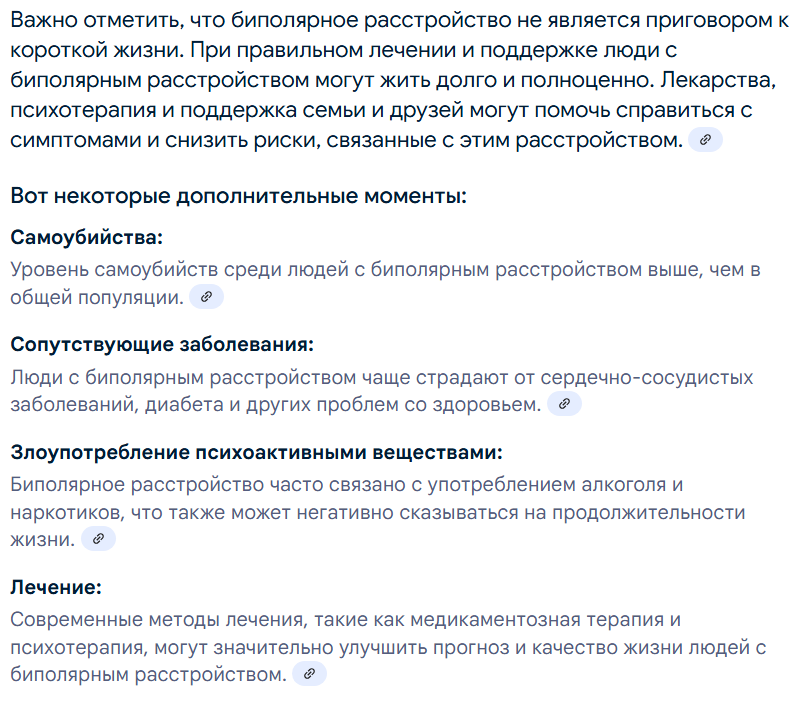Click heading 'Вот некоторые дополнительные моменты:'
The height and width of the screenshot is (711, 801).
[239, 196]
